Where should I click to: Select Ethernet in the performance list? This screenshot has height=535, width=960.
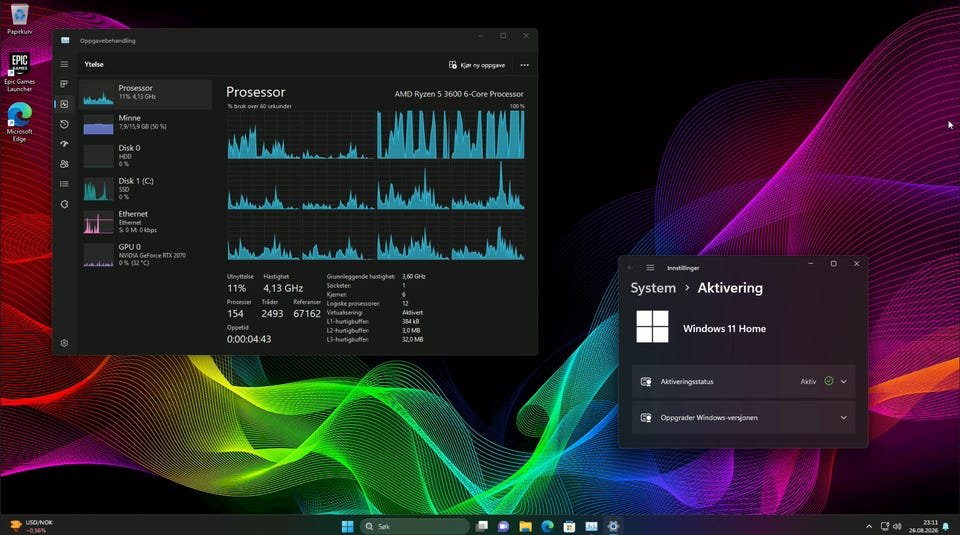146,222
